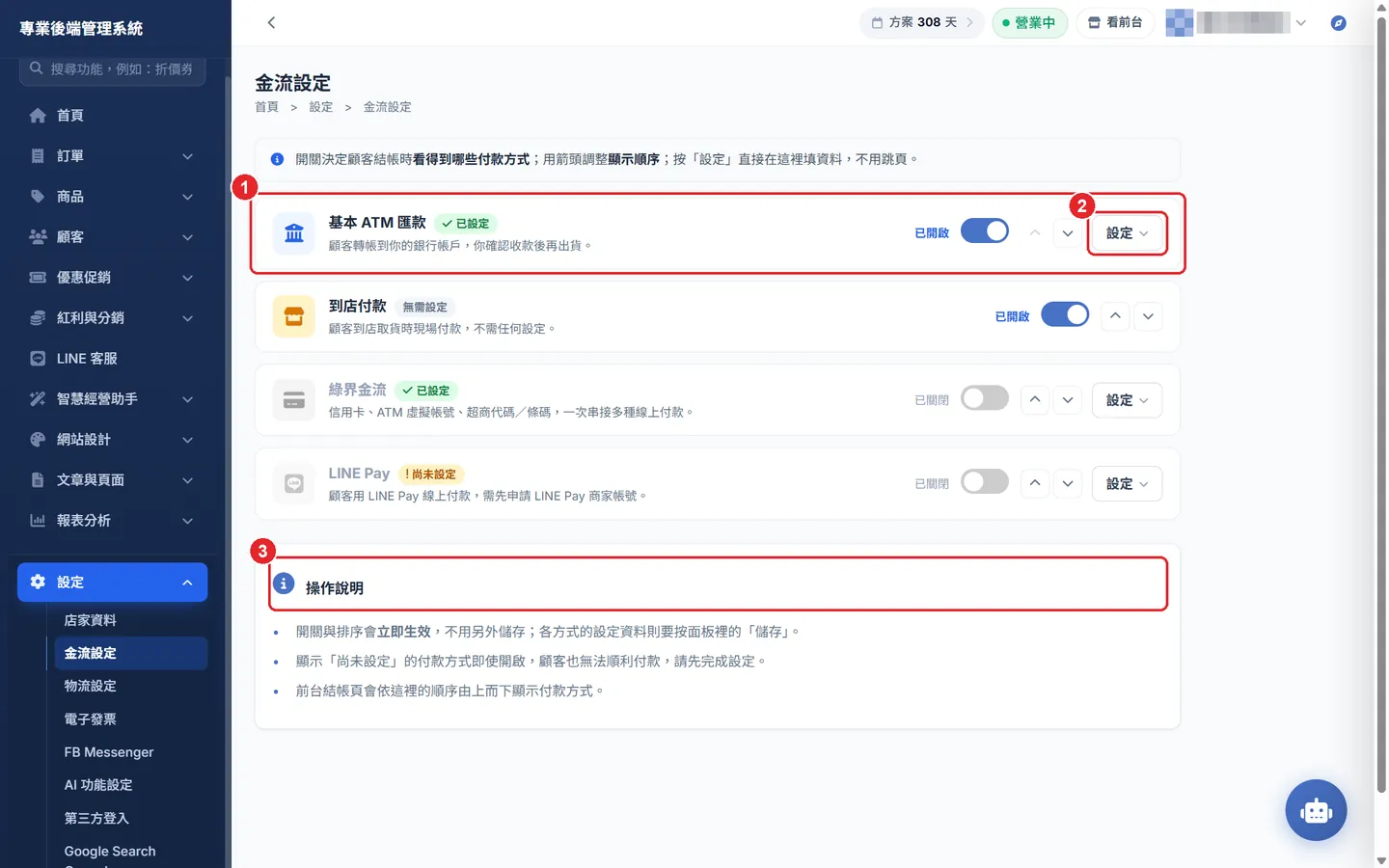This screenshot has width=1389, height=868.
Task: Open 物流設定 in settings submenu
Action: click(91, 686)
